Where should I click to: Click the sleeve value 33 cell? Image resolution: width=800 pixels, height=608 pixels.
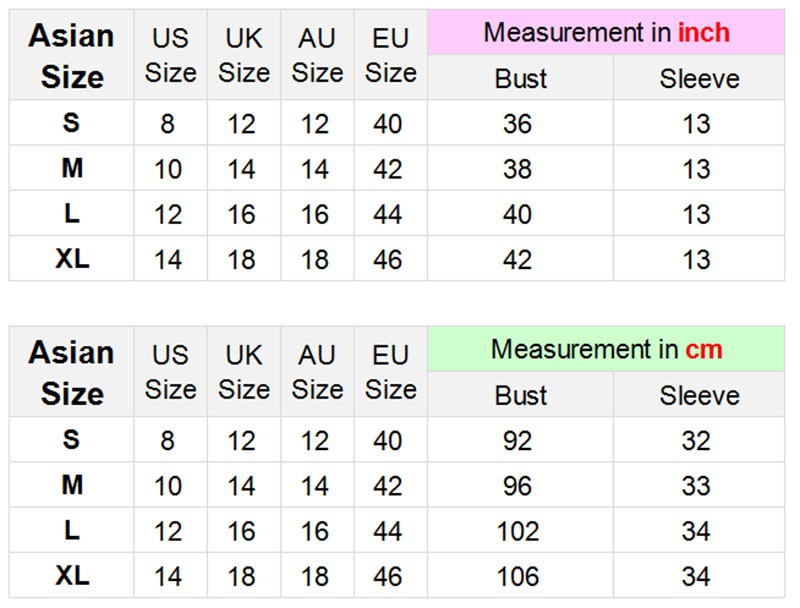[x=696, y=486]
